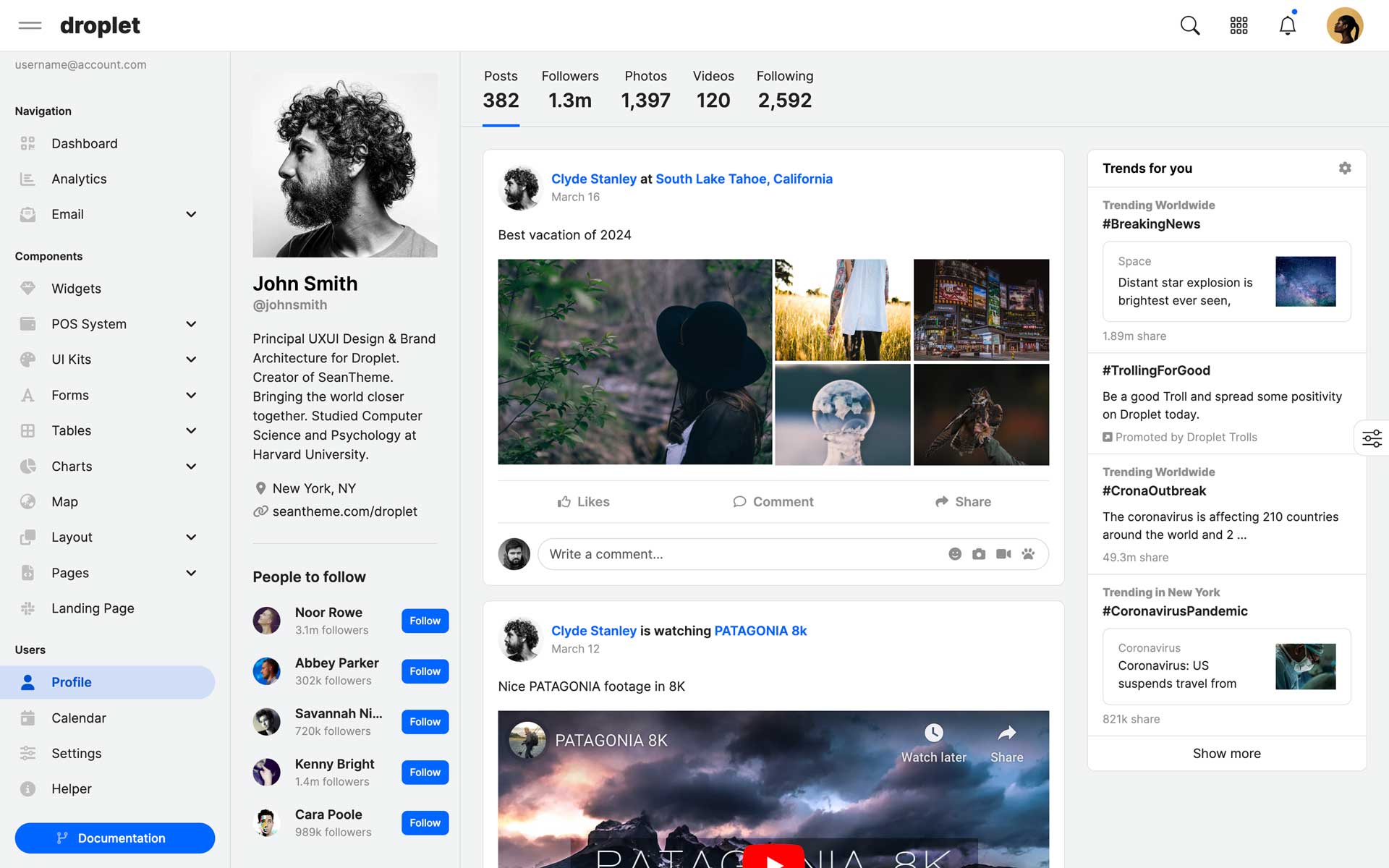Screen dimensions: 1389x868
Task: Expand the Charts submenu
Action: pos(191,467)
